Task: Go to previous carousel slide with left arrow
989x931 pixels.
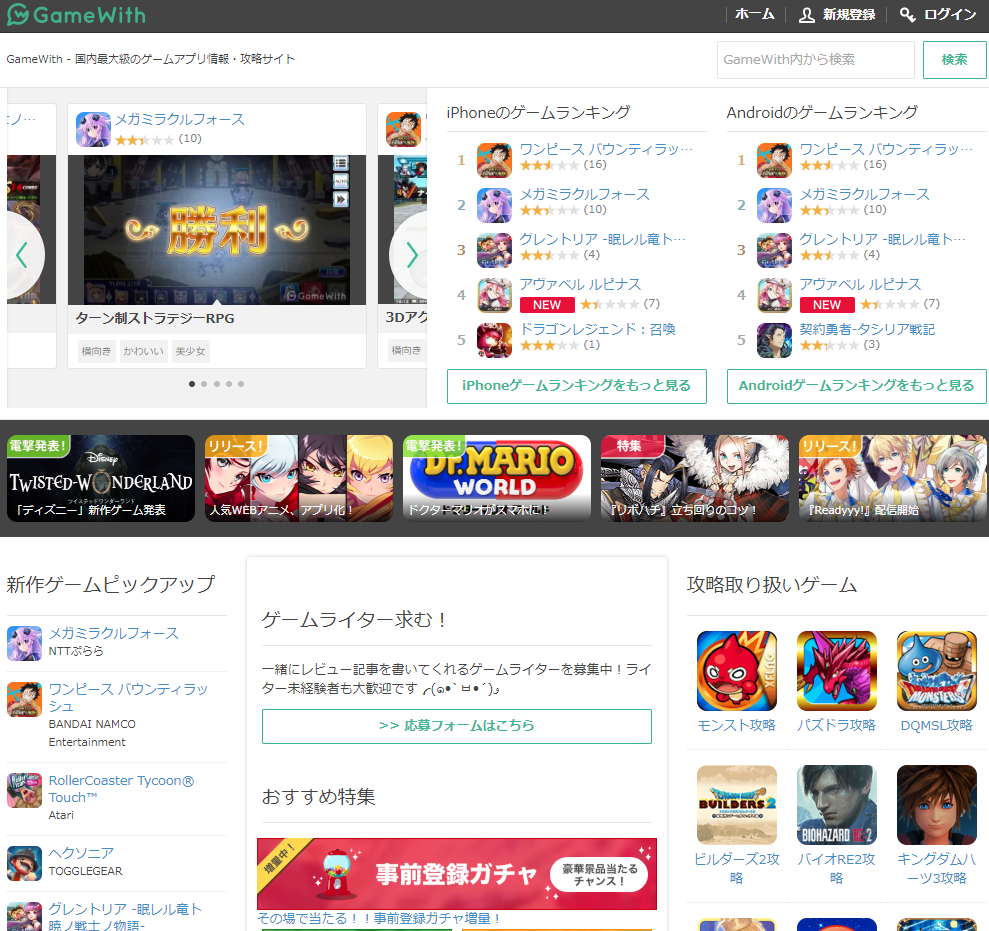Action: point(22,255)
